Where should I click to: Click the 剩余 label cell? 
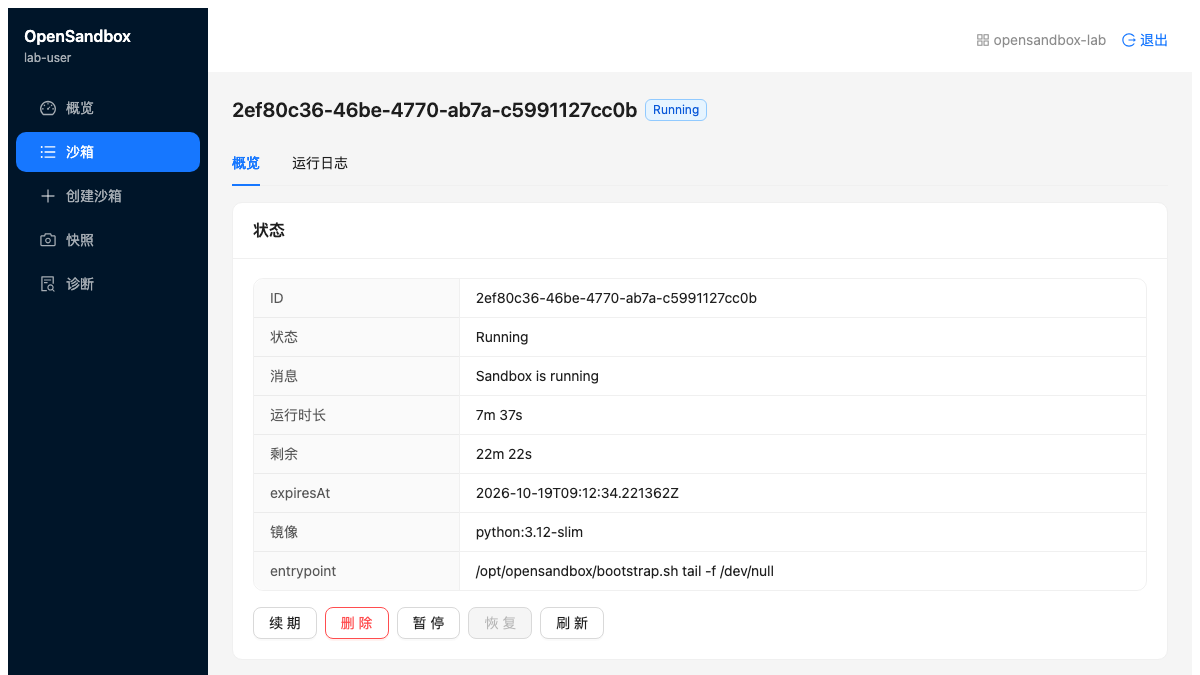point(357,454)
